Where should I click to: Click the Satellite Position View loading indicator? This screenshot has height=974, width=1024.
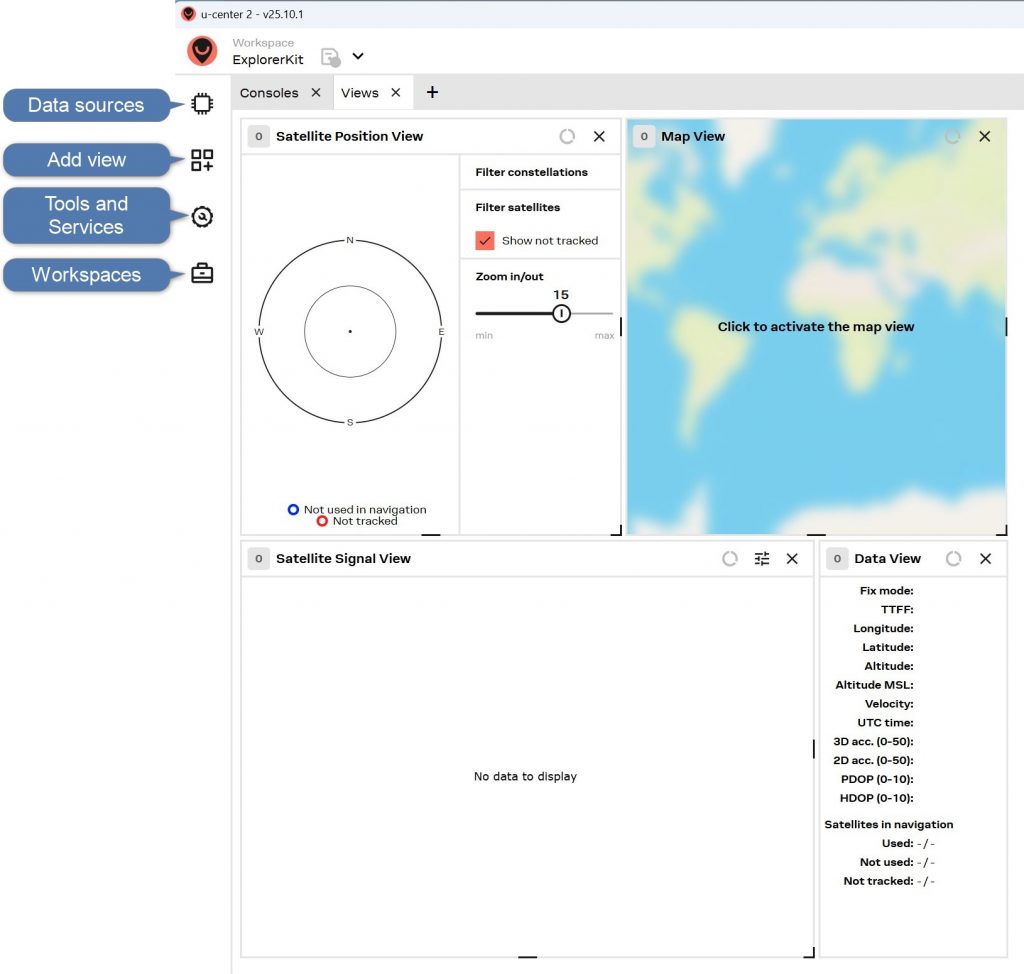(x=567, y=137)
